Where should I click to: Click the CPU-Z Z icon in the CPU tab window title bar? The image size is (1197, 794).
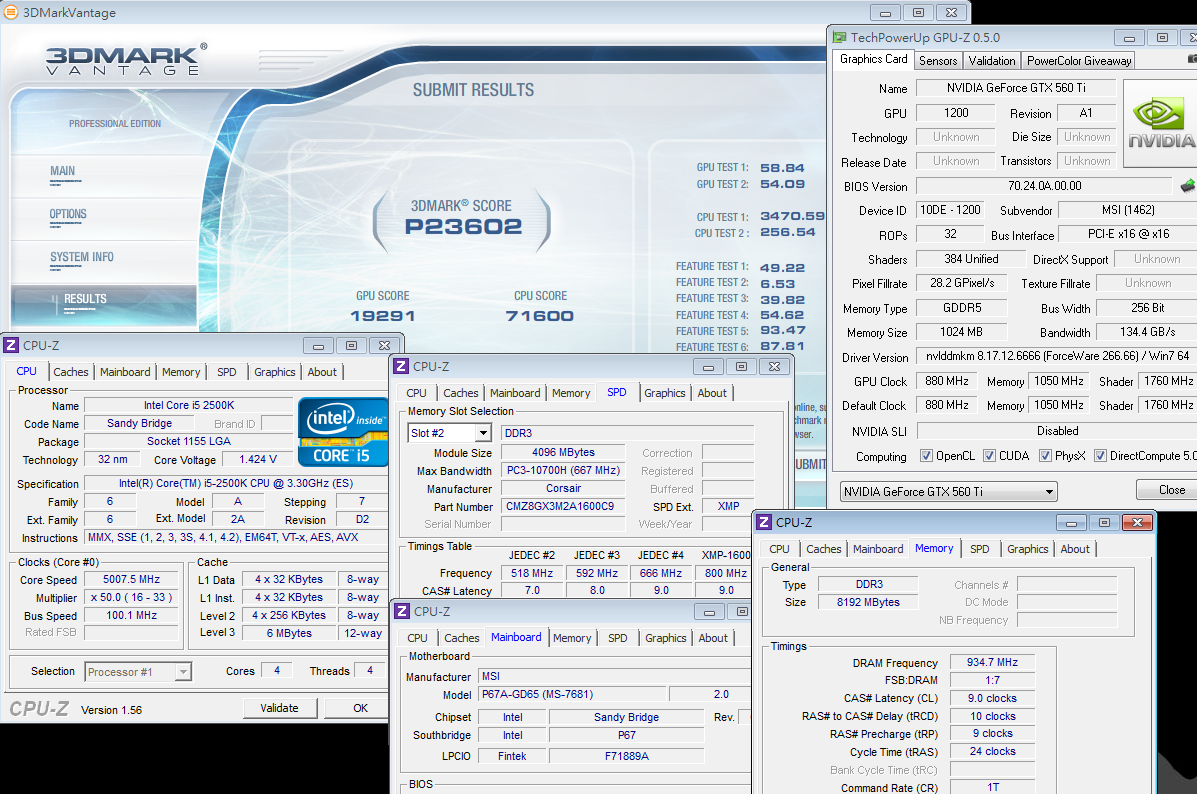11,345
